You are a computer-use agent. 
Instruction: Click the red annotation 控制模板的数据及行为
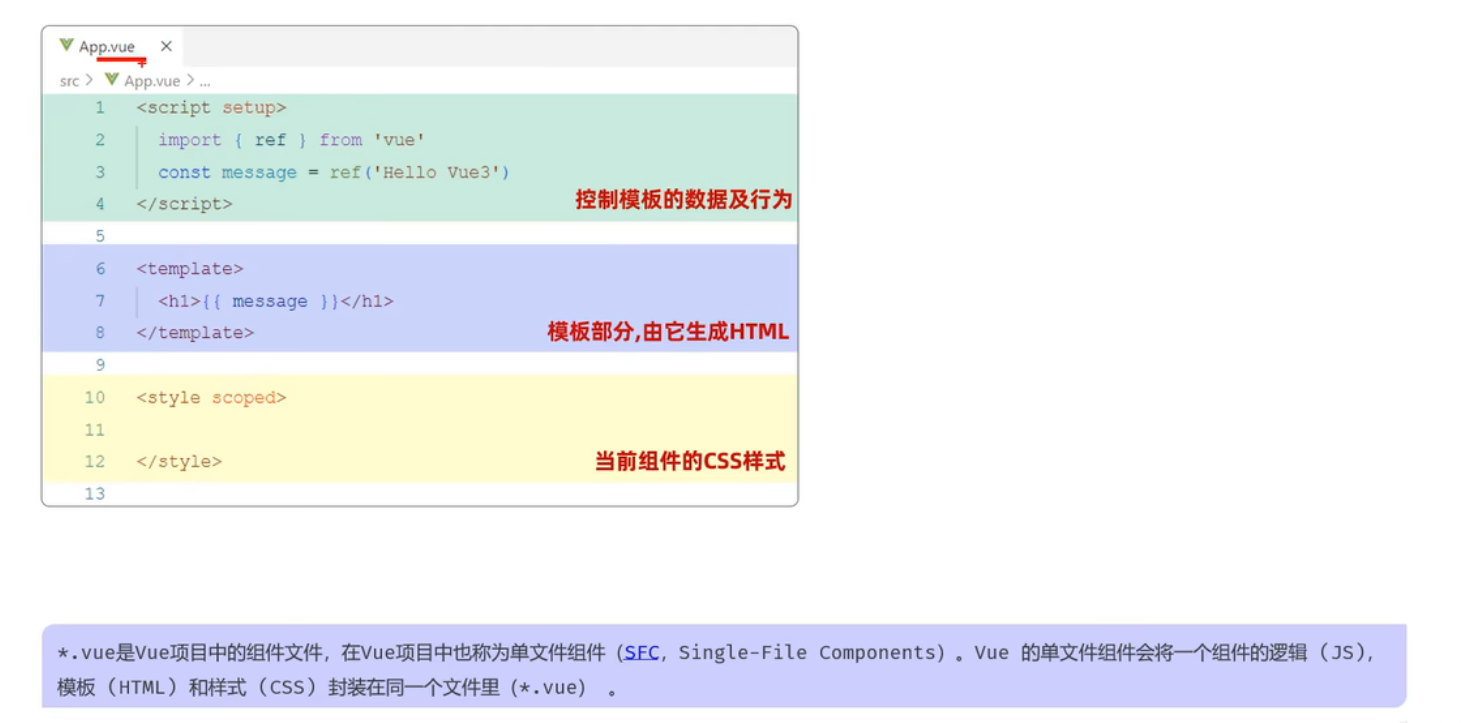coord(684,200)
